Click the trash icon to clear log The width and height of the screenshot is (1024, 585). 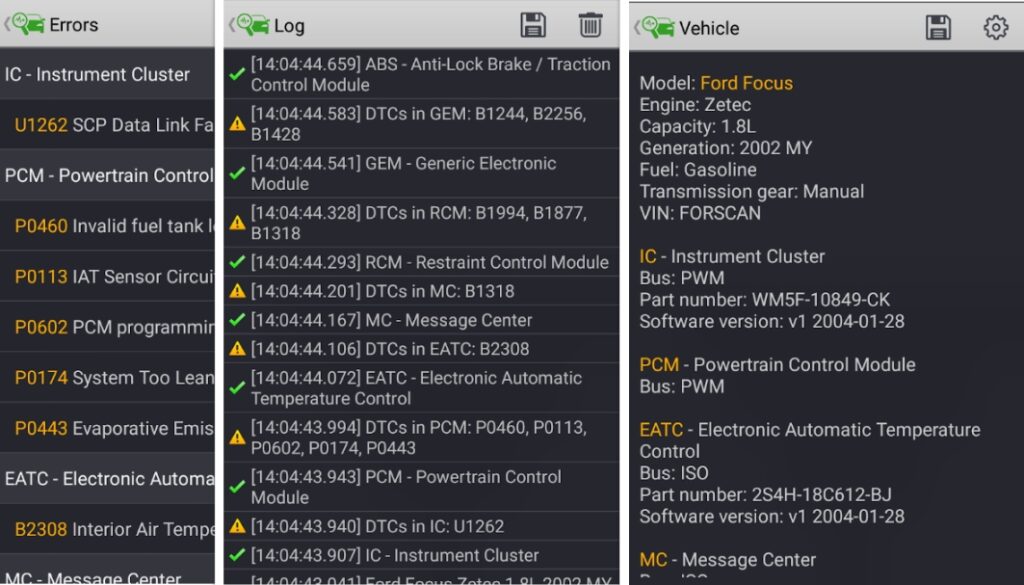point(590,26)
